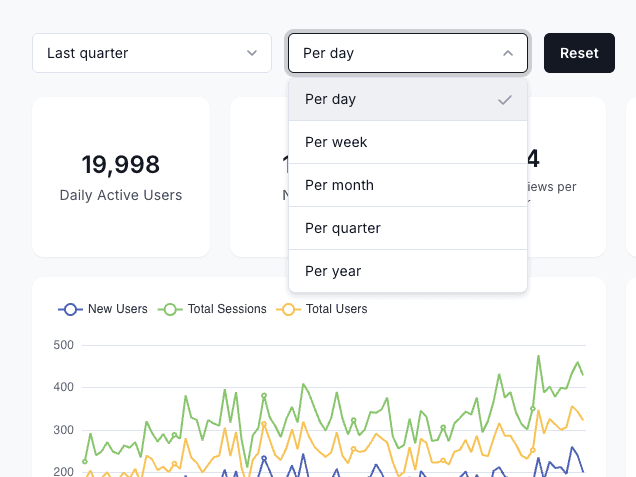Toggle the Total Users series label
Viewport: 636px width, 477px height.
[x=336, y=309]
